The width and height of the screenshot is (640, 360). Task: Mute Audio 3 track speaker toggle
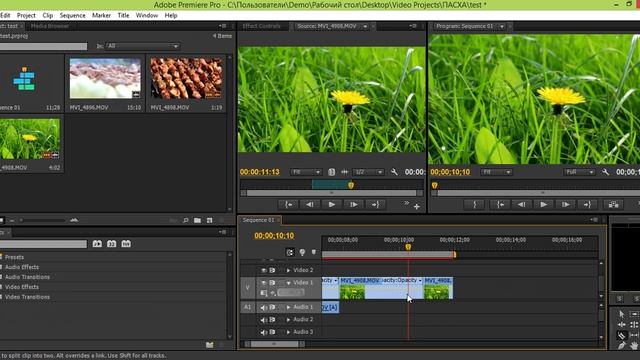pos(263,332)
